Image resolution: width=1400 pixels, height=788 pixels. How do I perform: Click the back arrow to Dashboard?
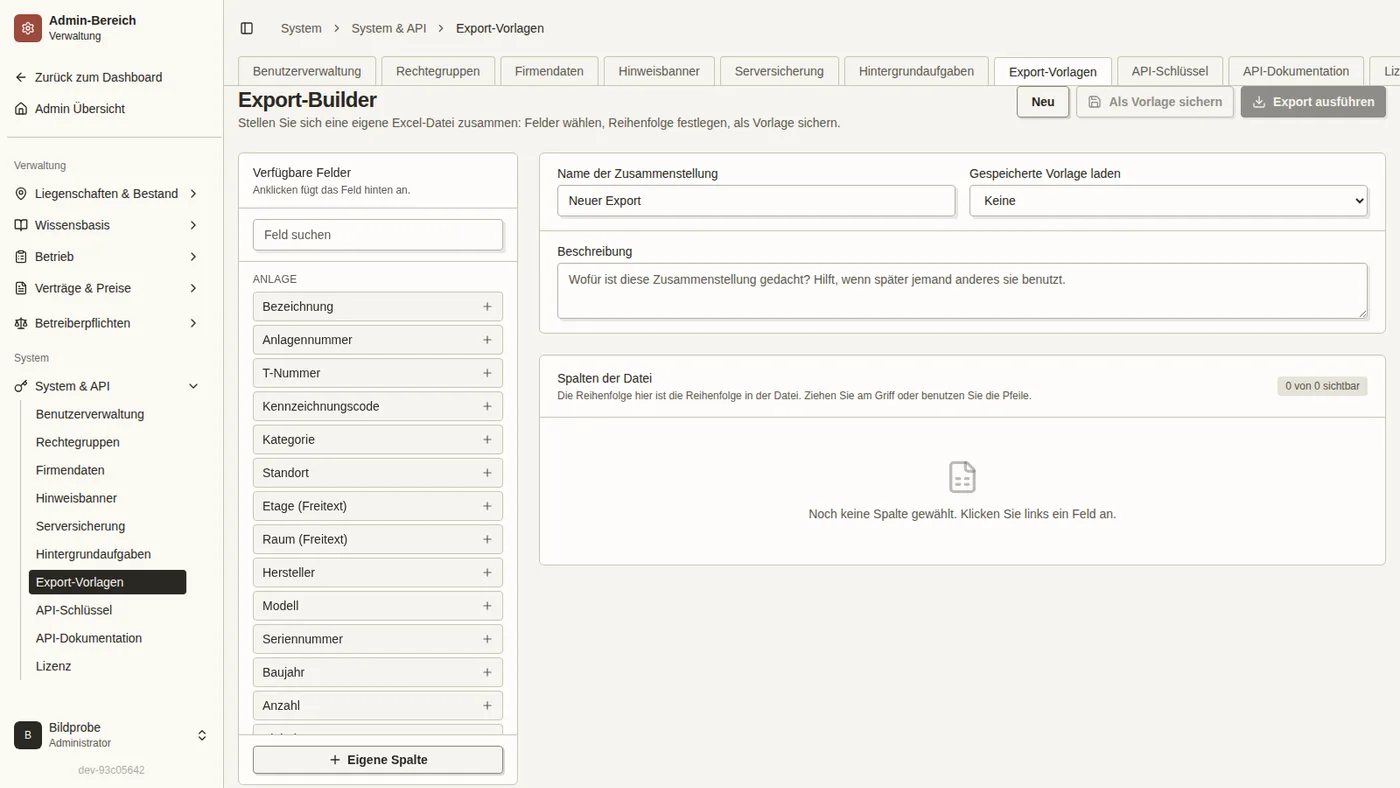tap(21, 77)
